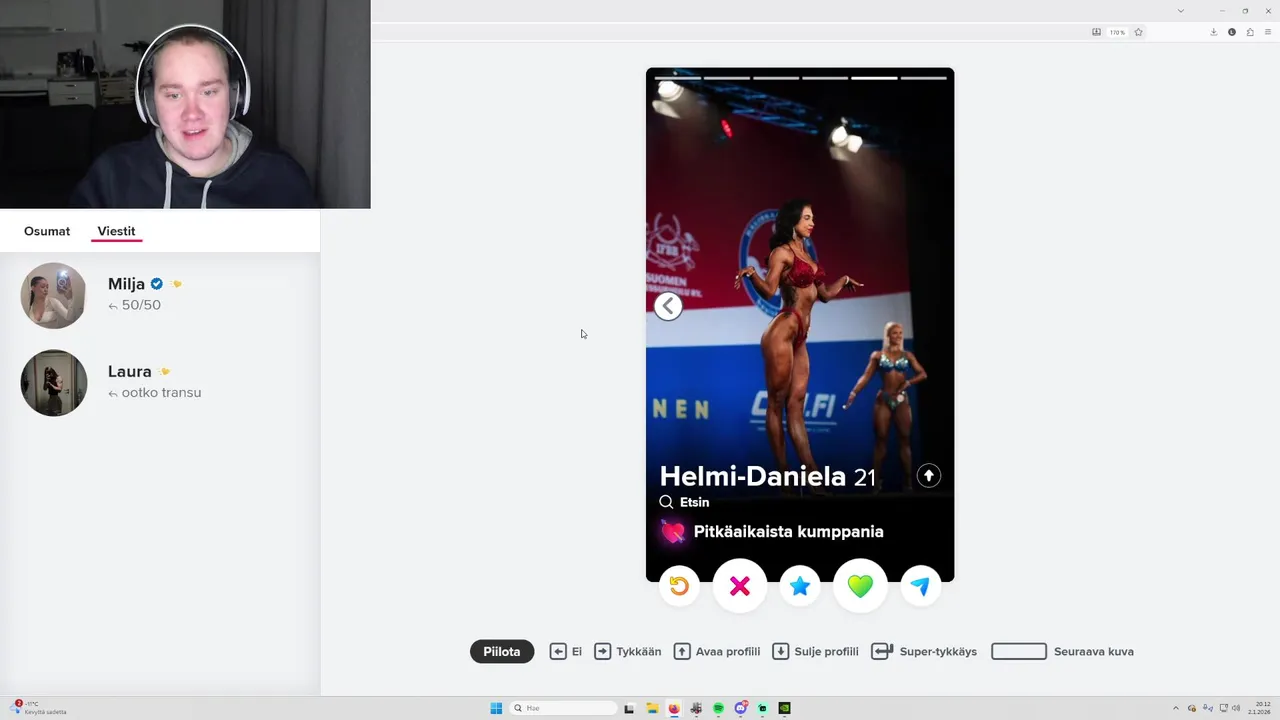Open the weather widget on the taskbar

click(x=40, y=708)
